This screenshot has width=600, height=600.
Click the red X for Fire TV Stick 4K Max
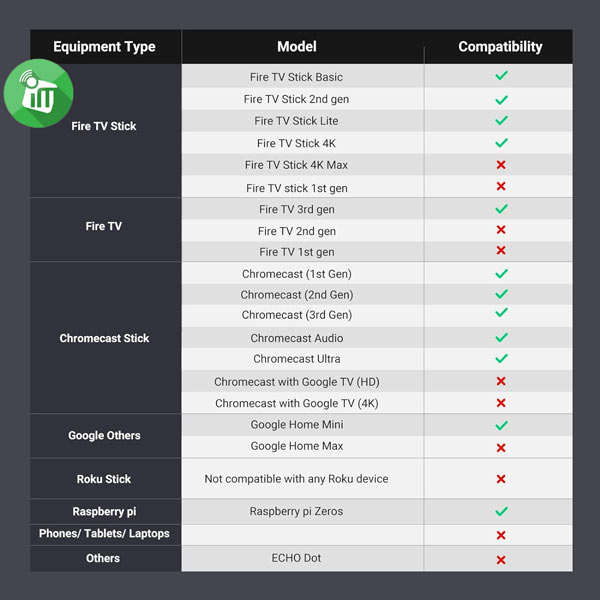pyautogui.click(x=501, y=165)
